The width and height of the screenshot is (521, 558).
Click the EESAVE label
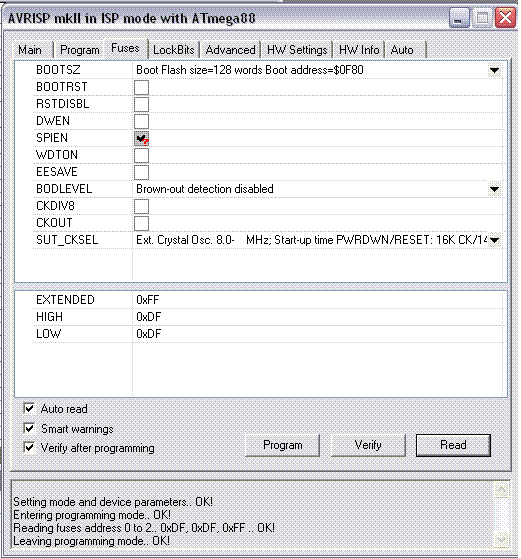click(57, 172)
